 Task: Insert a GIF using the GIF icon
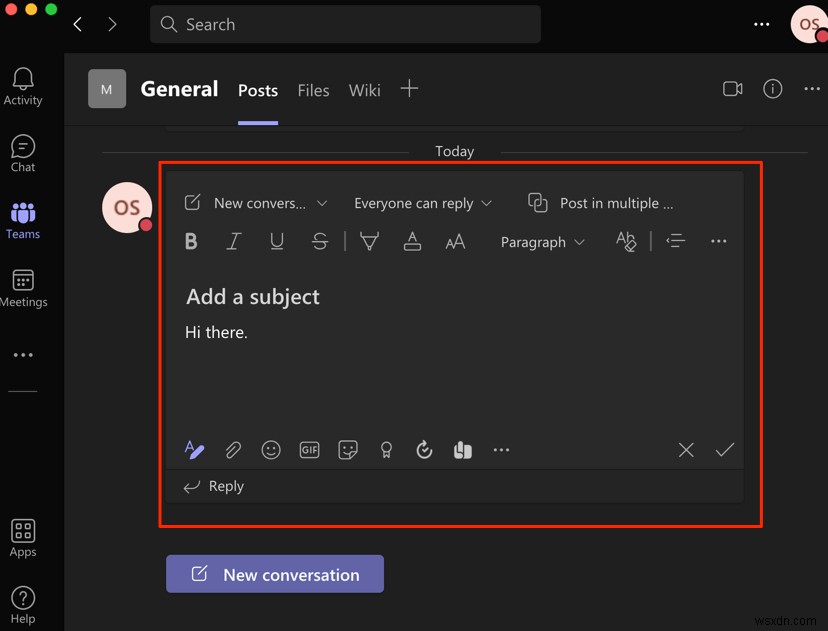(x=309, y=450)
